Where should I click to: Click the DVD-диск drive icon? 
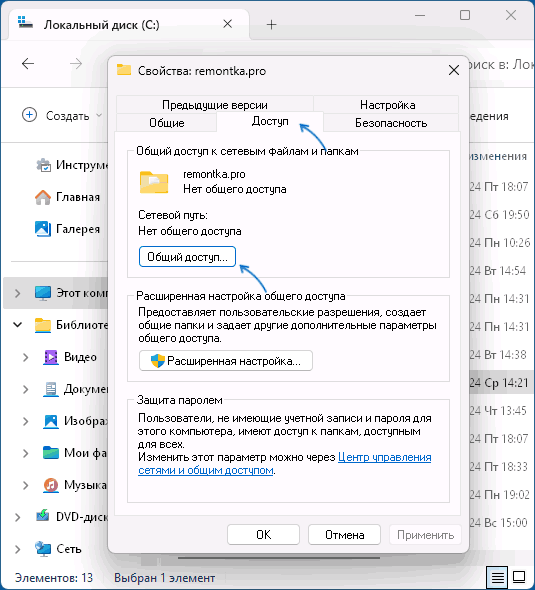(x=43, y=517)
